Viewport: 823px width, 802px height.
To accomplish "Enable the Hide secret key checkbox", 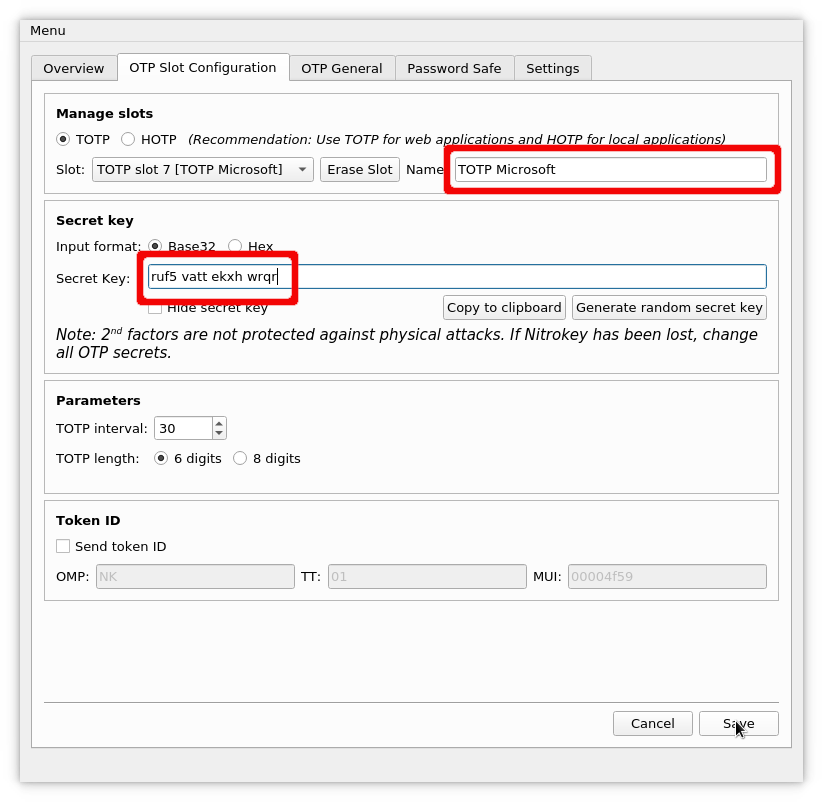I will pos(155,308).
